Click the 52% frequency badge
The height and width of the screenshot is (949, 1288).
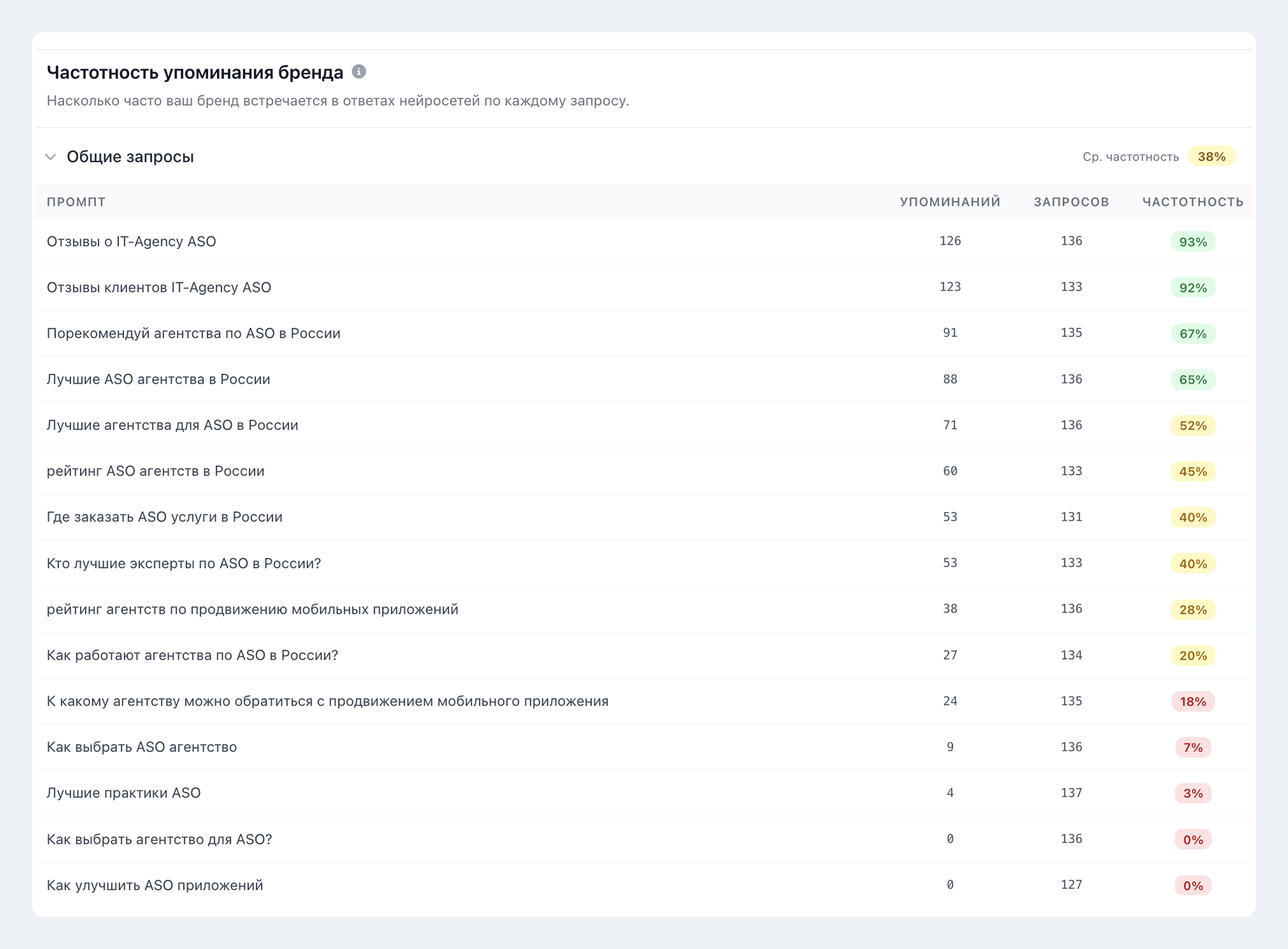[1192, 426]
